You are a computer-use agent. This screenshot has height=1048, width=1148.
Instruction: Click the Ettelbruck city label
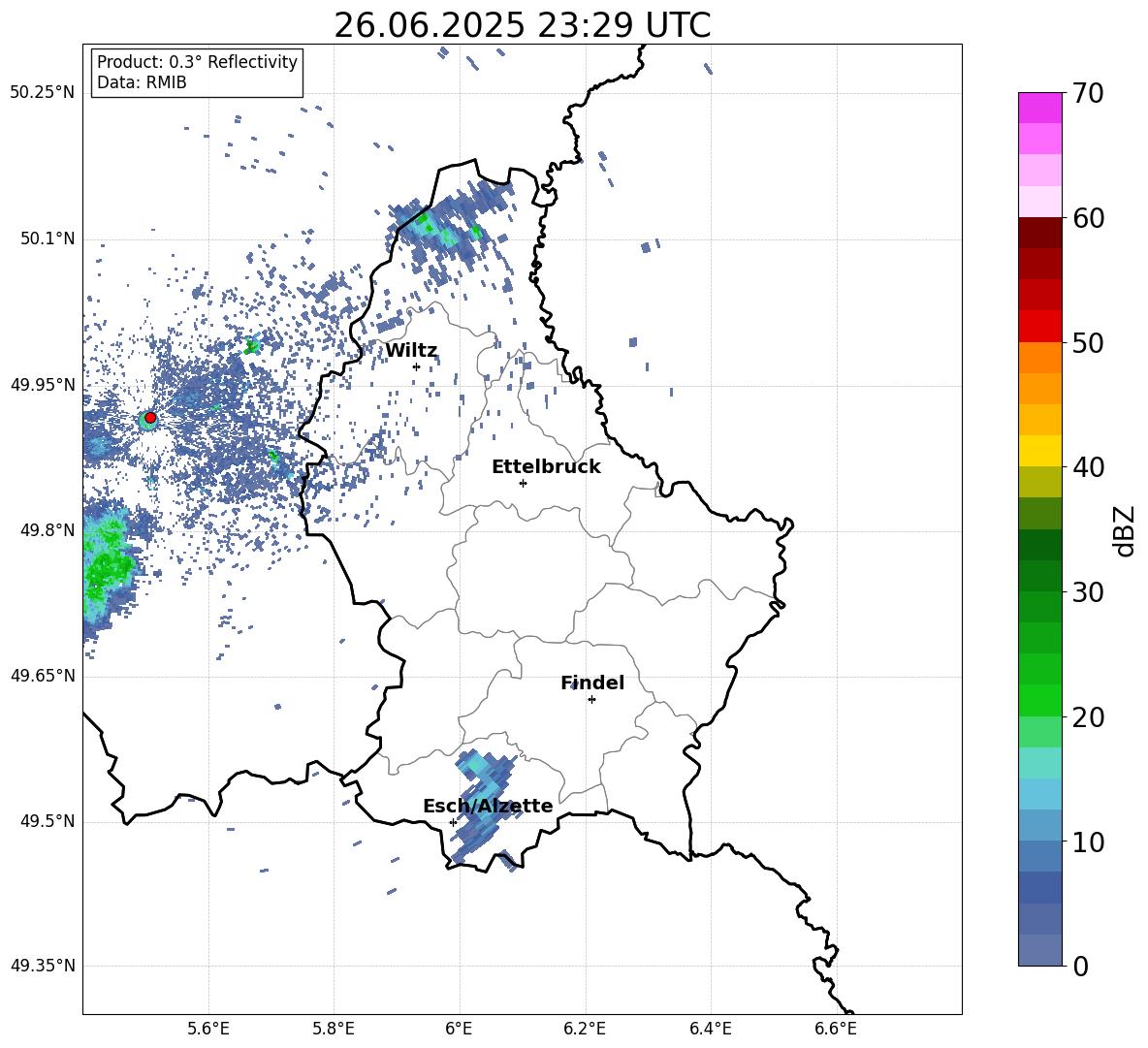click(546, 467)
